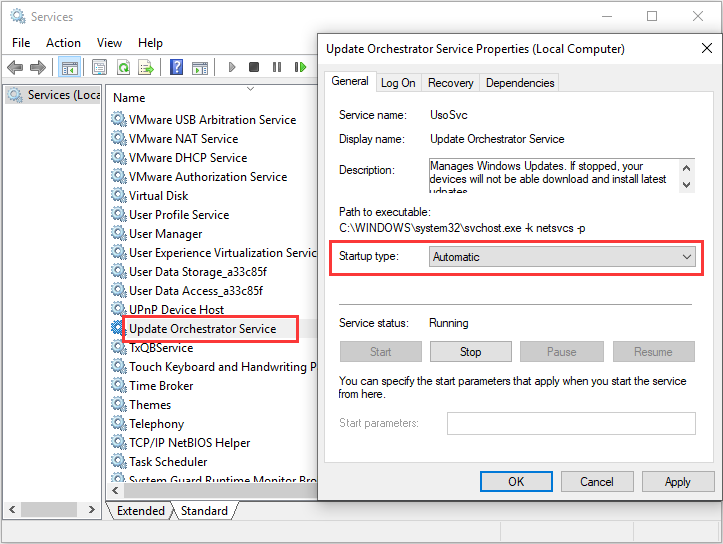Click the Resume button in properties
The height and width of the screenshot is (544, 723).
[653, 352]
